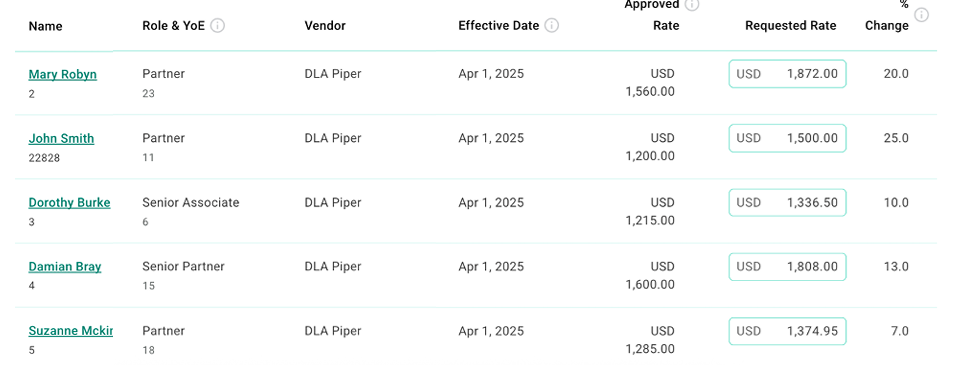Click the % Change column header
This screenshot has width=953, height=383.
(x=887, y=15)
